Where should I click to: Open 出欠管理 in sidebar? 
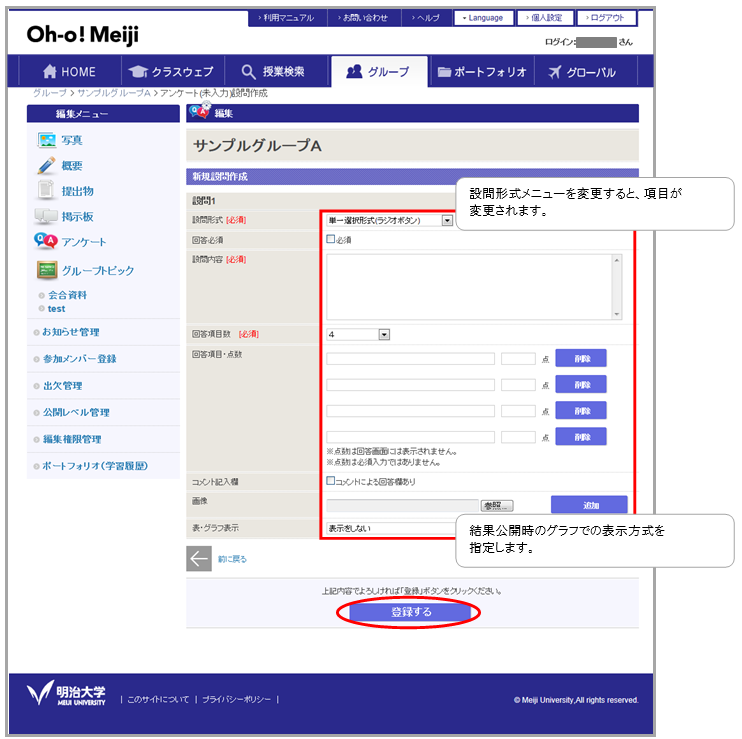62,386
